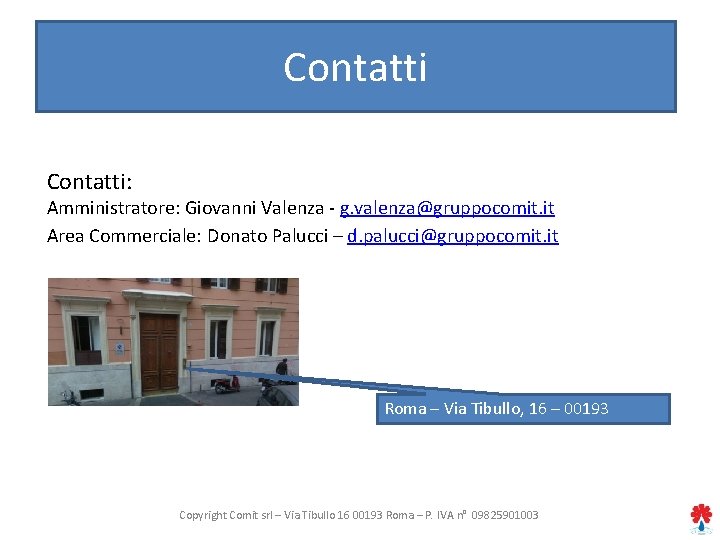Click the red flower logo icon
Image resolution: width=720 pixels, height=540 pixels.
701,519
